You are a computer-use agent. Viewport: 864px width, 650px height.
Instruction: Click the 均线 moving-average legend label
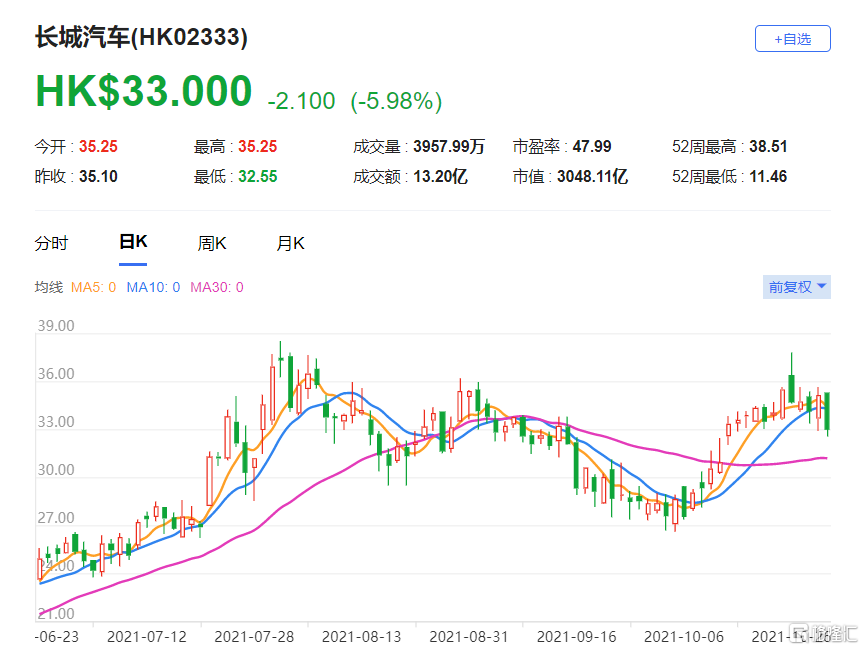(x=48, y=287)
